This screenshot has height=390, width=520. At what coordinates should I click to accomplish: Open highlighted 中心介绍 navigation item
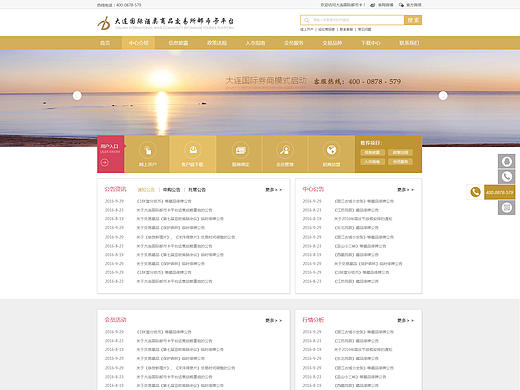click(x=138, y=43)
